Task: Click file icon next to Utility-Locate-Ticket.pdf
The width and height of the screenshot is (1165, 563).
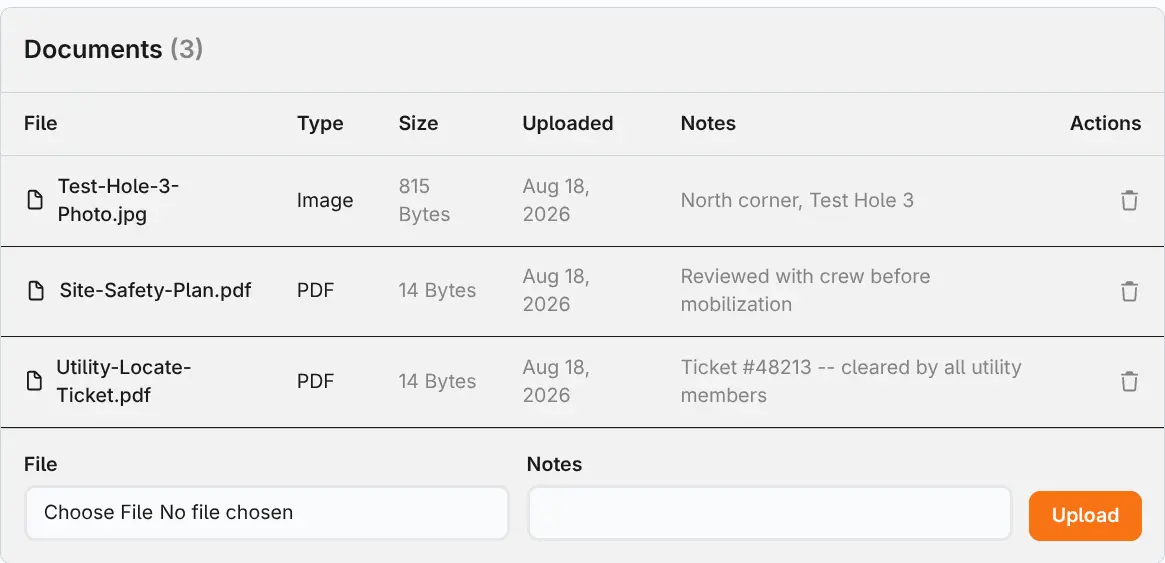Action: [x=34, y=382]
